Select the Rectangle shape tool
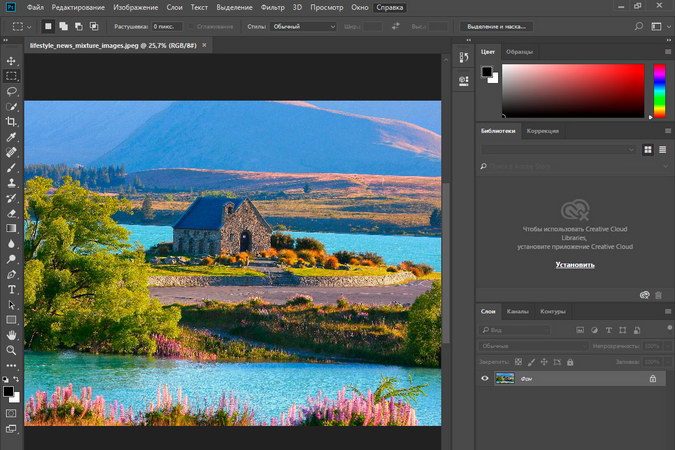 tap(11, 320)
